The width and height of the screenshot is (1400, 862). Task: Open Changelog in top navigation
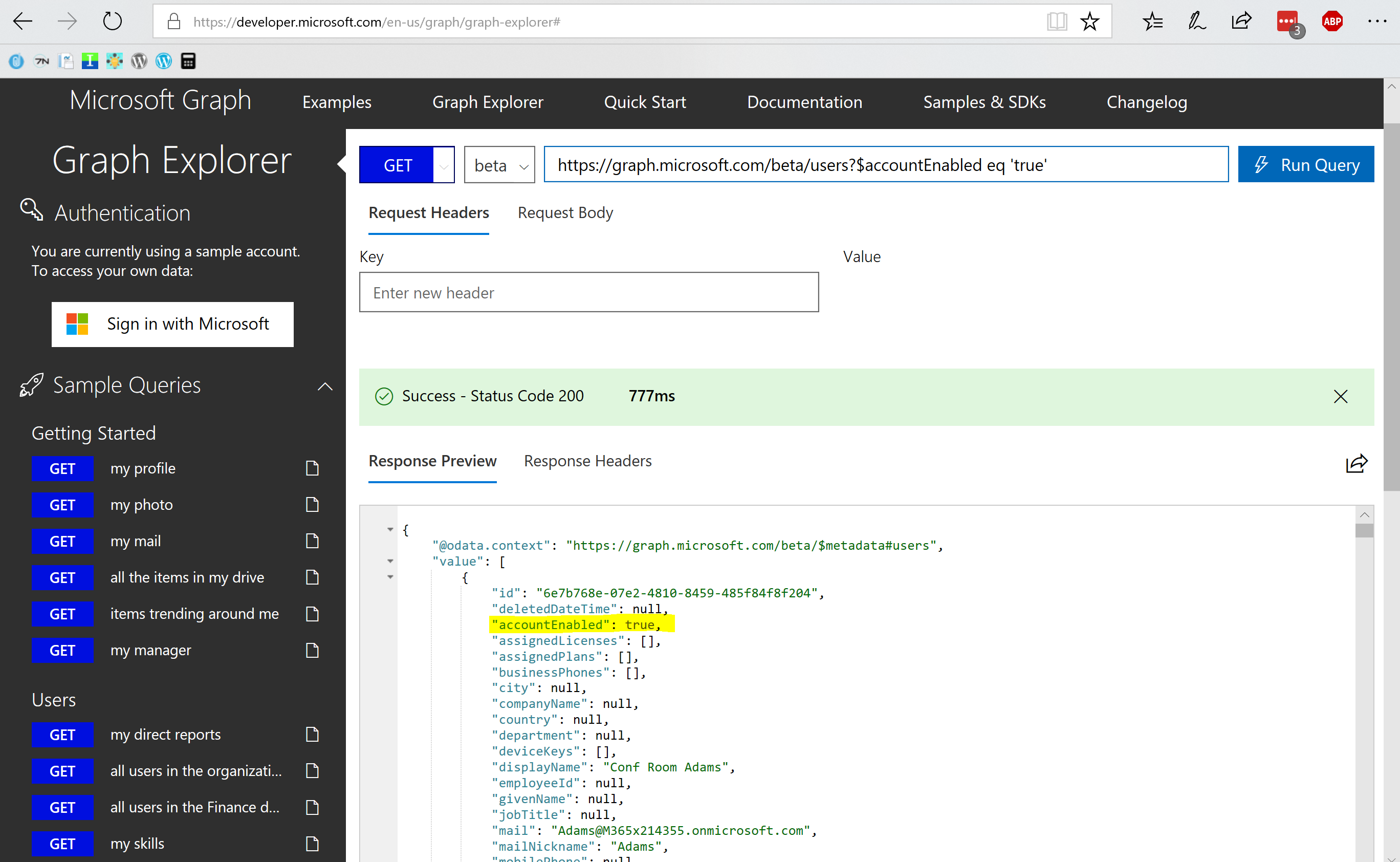coord(1147,102)
